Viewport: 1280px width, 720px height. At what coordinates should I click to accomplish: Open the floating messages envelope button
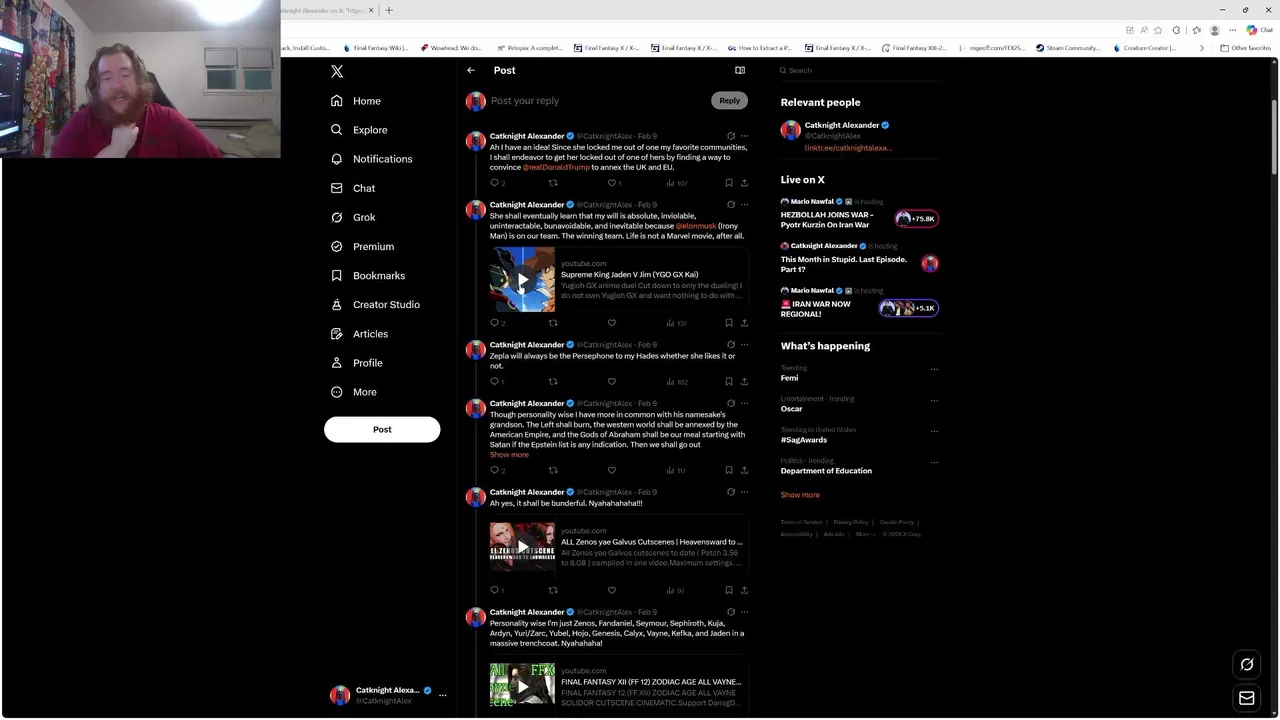(1247, 698)
